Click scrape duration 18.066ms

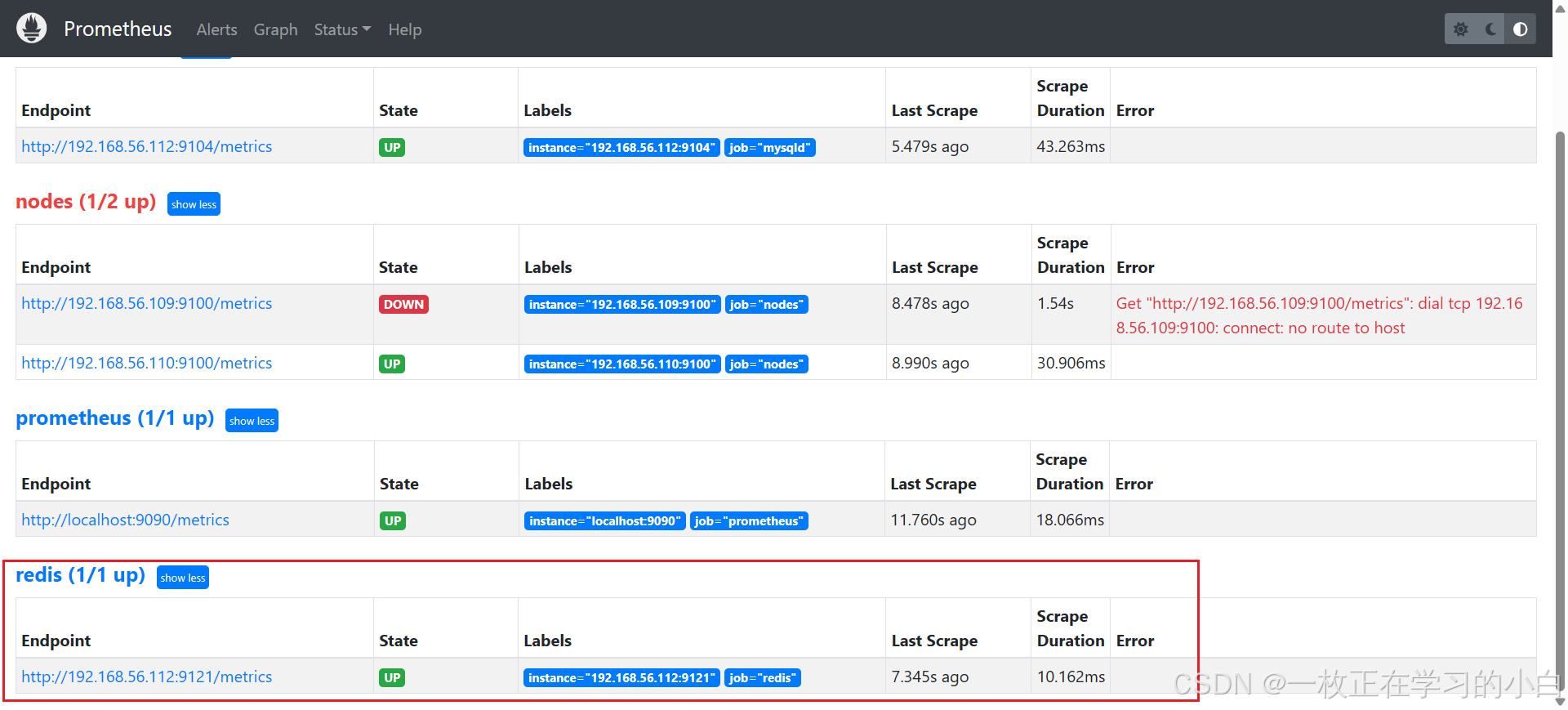point(1070,520)
